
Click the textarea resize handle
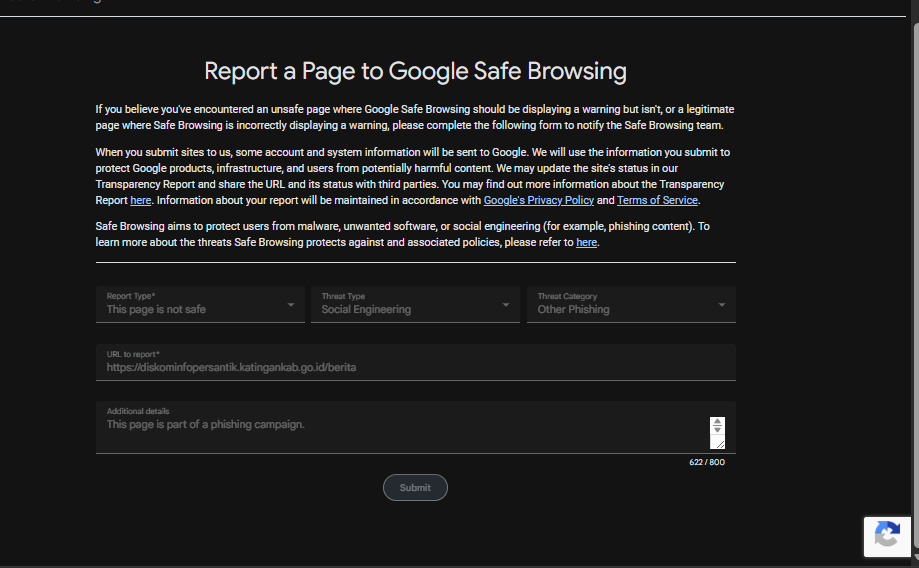(720, 444)
